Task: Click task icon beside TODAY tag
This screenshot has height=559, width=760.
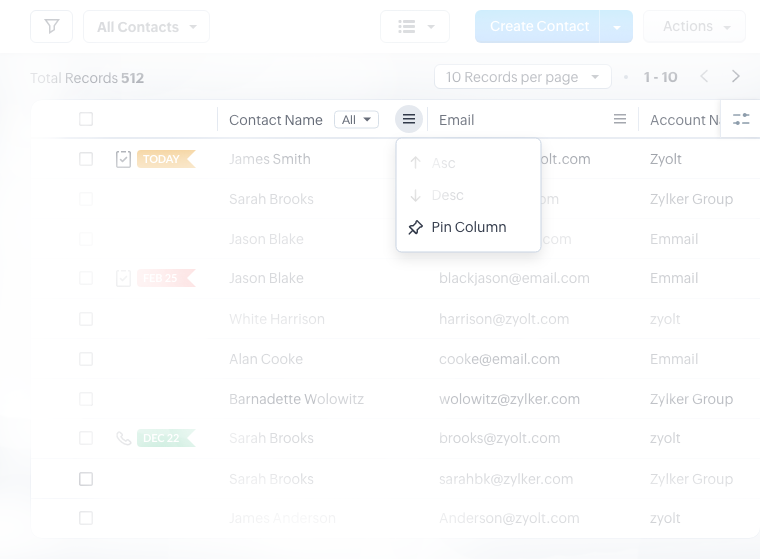Action: pos(124,159)
